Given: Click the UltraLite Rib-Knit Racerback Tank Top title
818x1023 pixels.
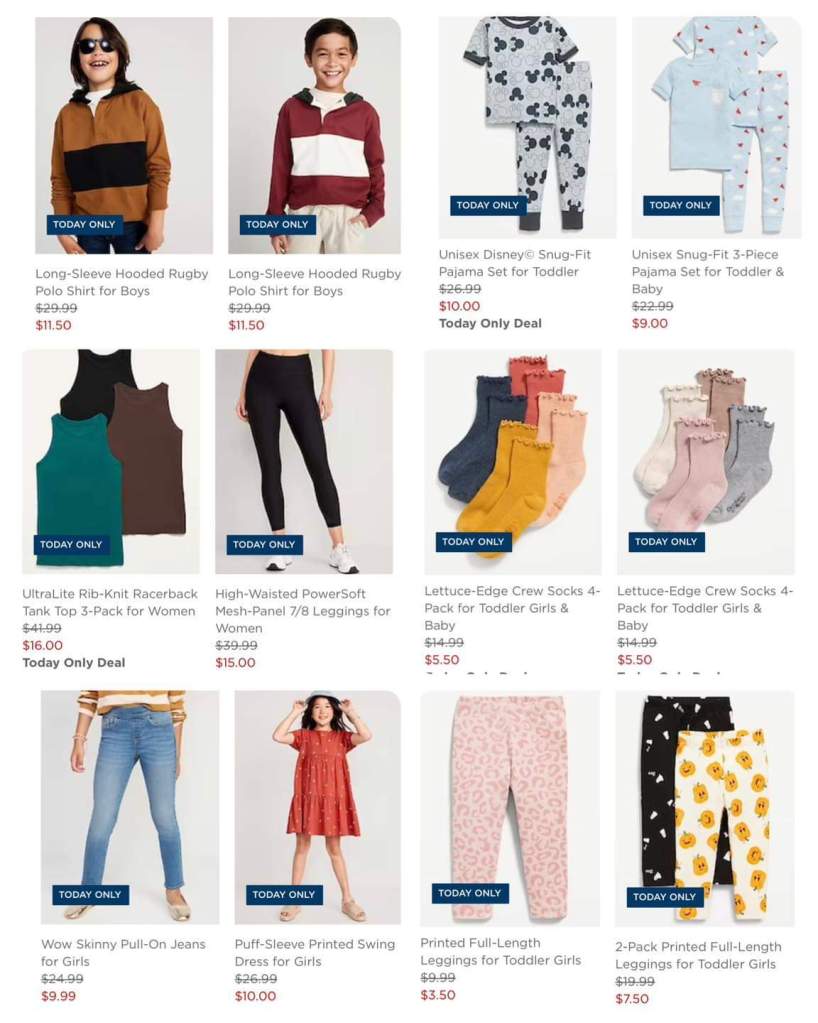Looking at the screenshot, I should 110,602.
